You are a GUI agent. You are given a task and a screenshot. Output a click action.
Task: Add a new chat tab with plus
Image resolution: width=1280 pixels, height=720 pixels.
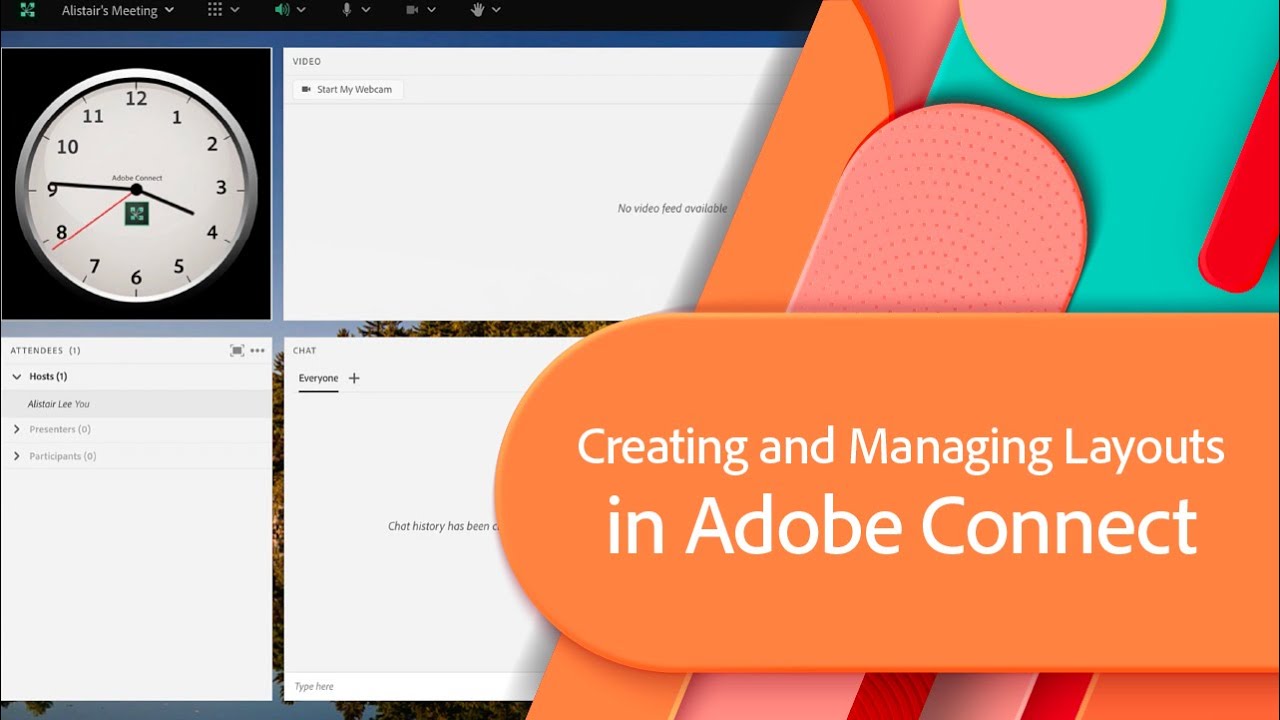(x=354, y=378)
